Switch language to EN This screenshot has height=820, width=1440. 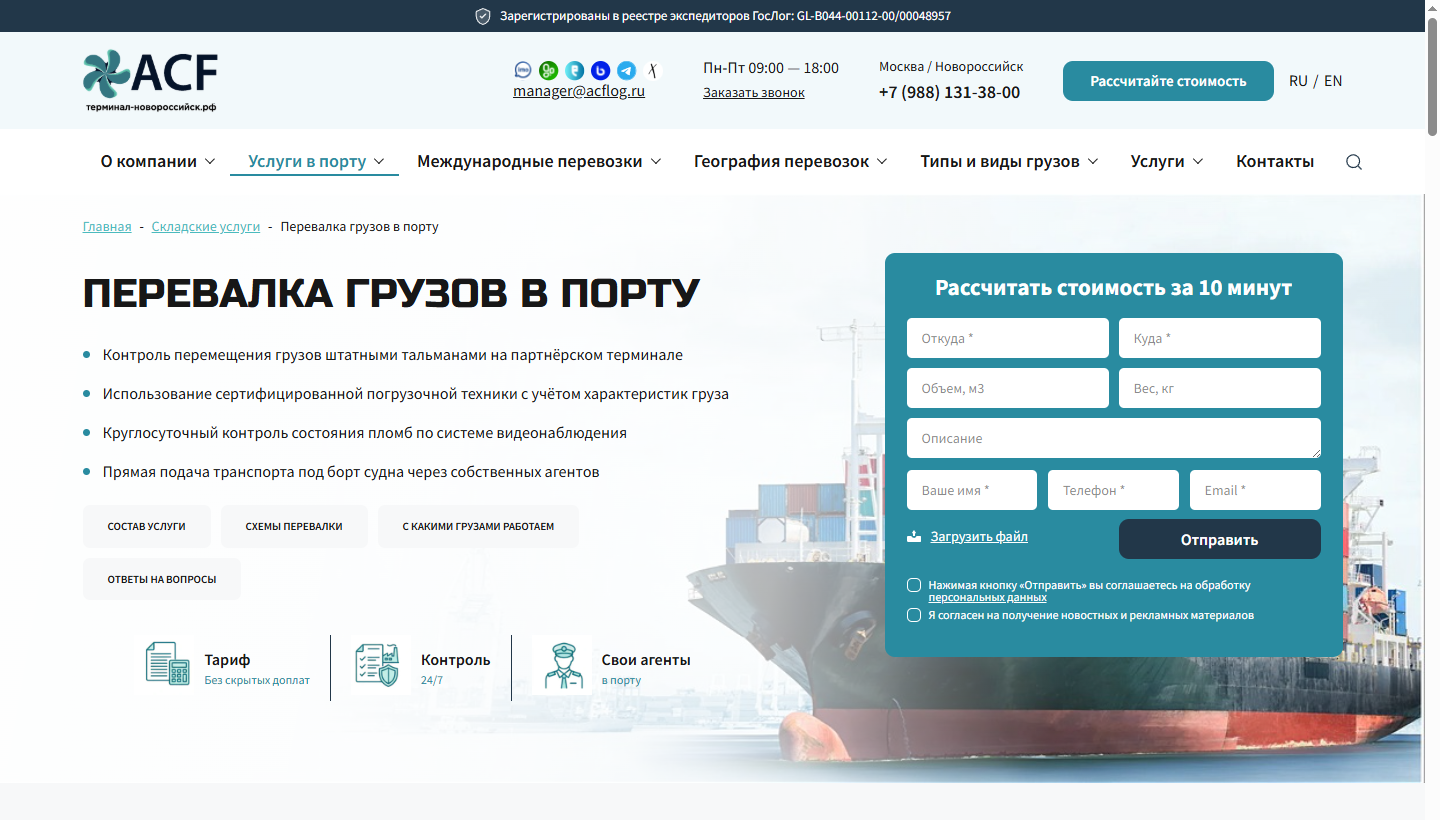1333,81
